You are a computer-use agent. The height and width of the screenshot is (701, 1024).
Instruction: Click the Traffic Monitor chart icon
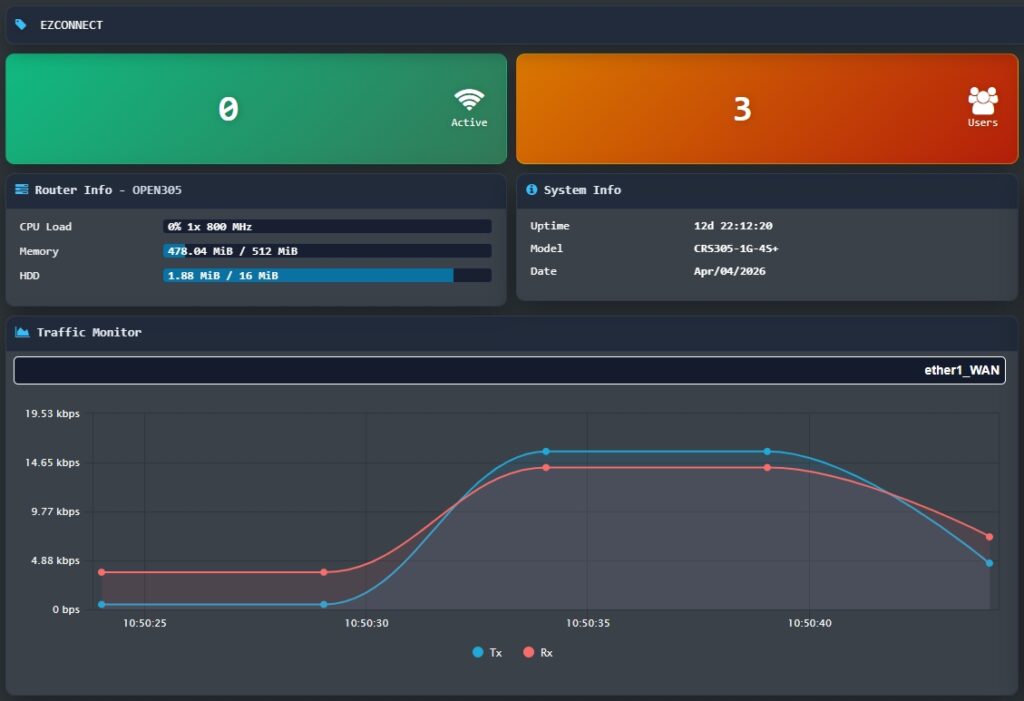tap(22, 332)
